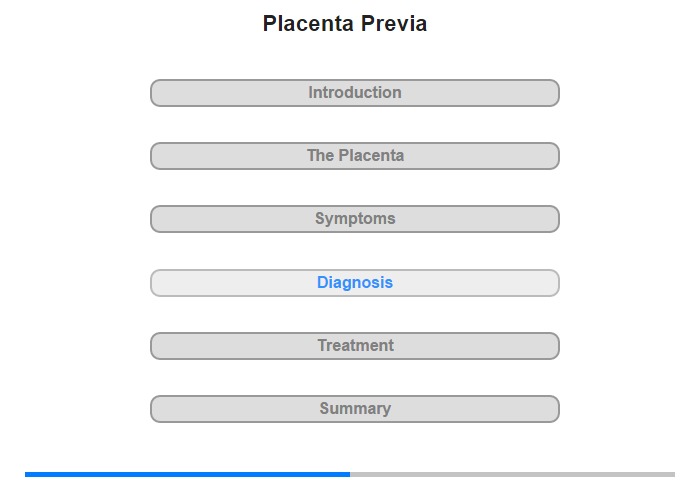
Task: Choose the Symptoms menu entry
Action: [x=355, y=219]
